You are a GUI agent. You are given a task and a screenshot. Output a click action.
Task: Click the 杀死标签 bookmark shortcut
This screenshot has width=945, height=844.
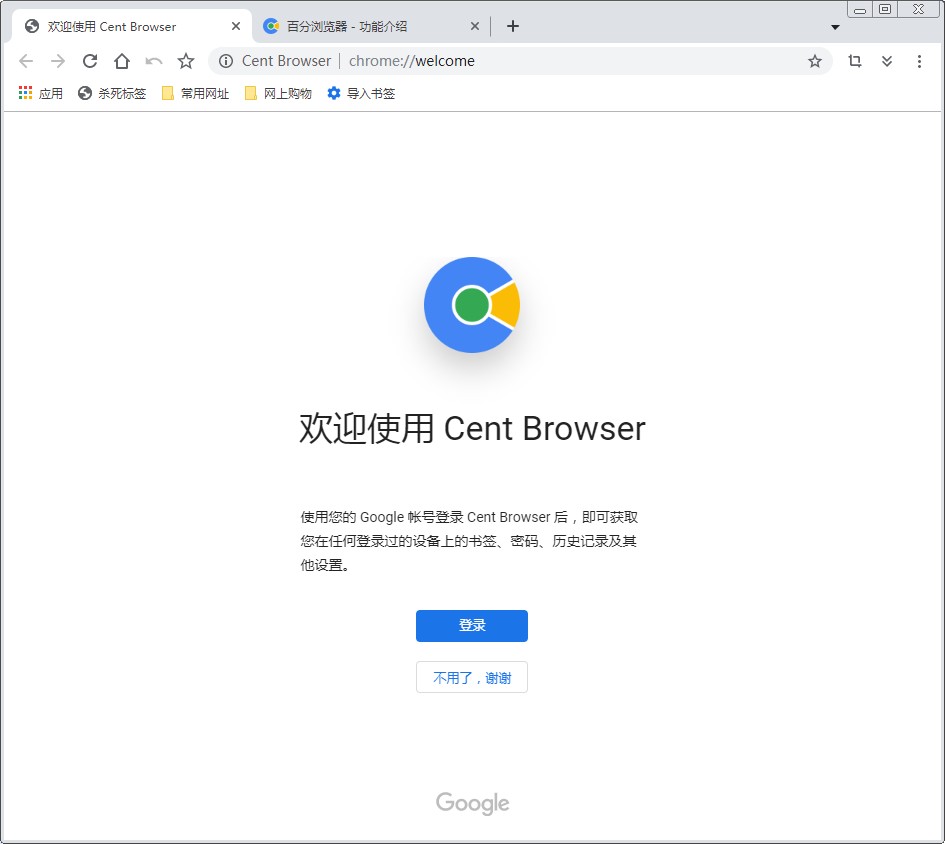click(111, 93)
